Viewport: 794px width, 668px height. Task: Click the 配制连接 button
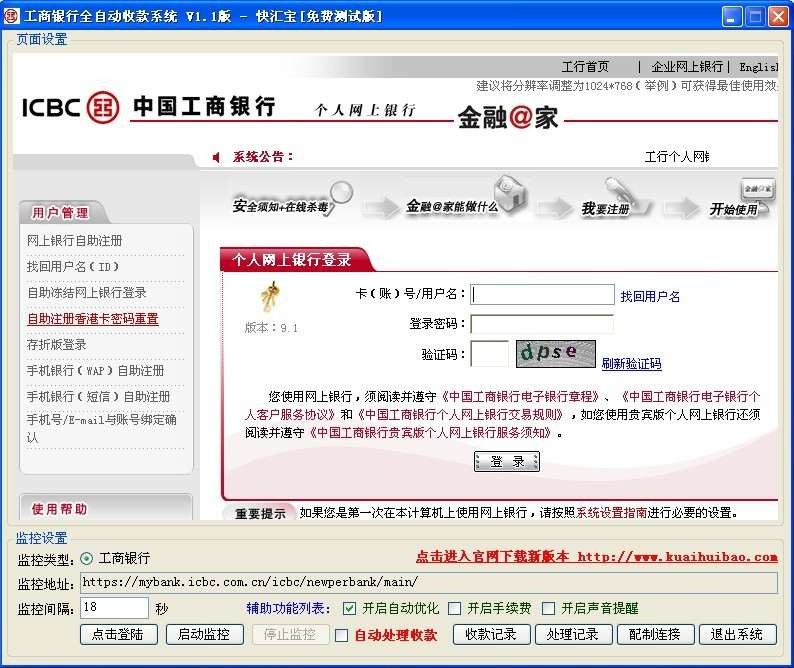click(656, 635)
